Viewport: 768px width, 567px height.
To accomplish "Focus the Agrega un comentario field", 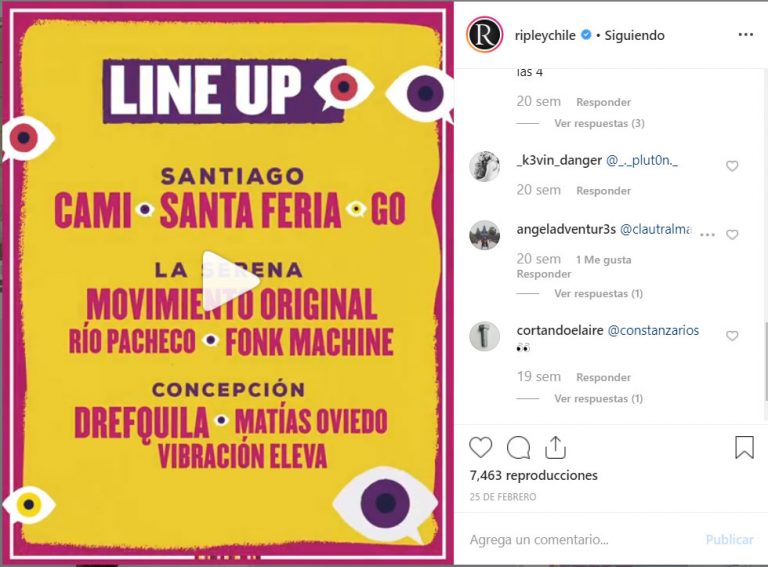I will pos(583,540).
